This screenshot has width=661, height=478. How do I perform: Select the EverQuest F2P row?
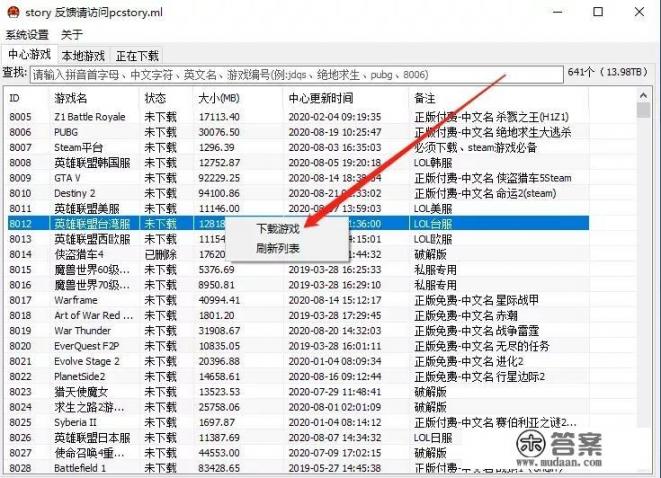298,346
